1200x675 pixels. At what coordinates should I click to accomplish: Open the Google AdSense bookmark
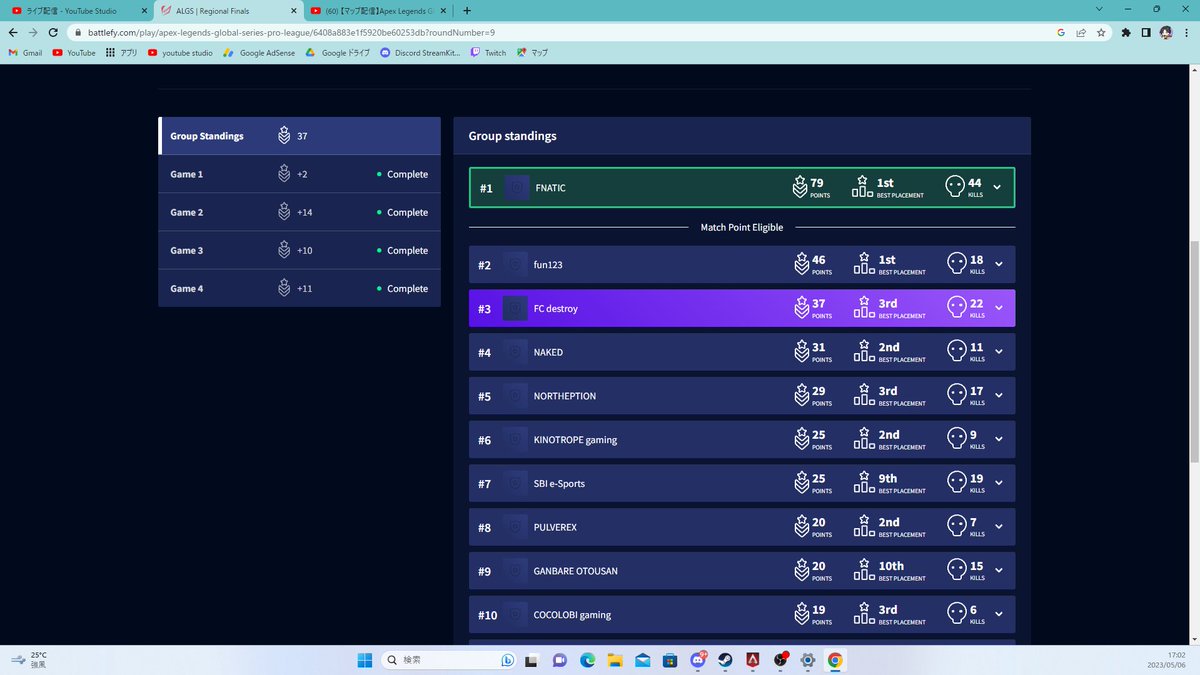pyautogui.click(x=258, y=53)
